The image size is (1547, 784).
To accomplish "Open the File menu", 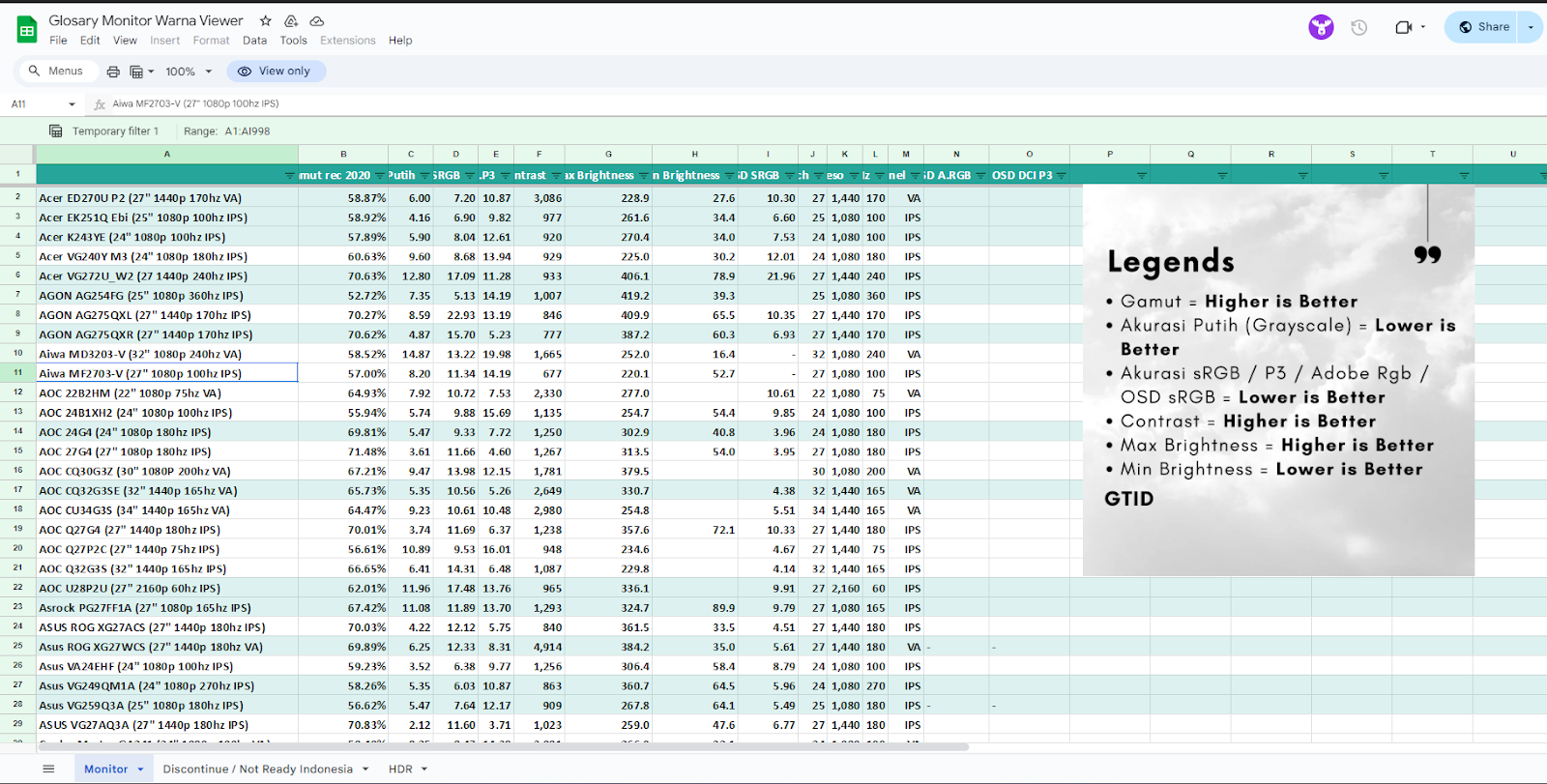I will (58, 41).
